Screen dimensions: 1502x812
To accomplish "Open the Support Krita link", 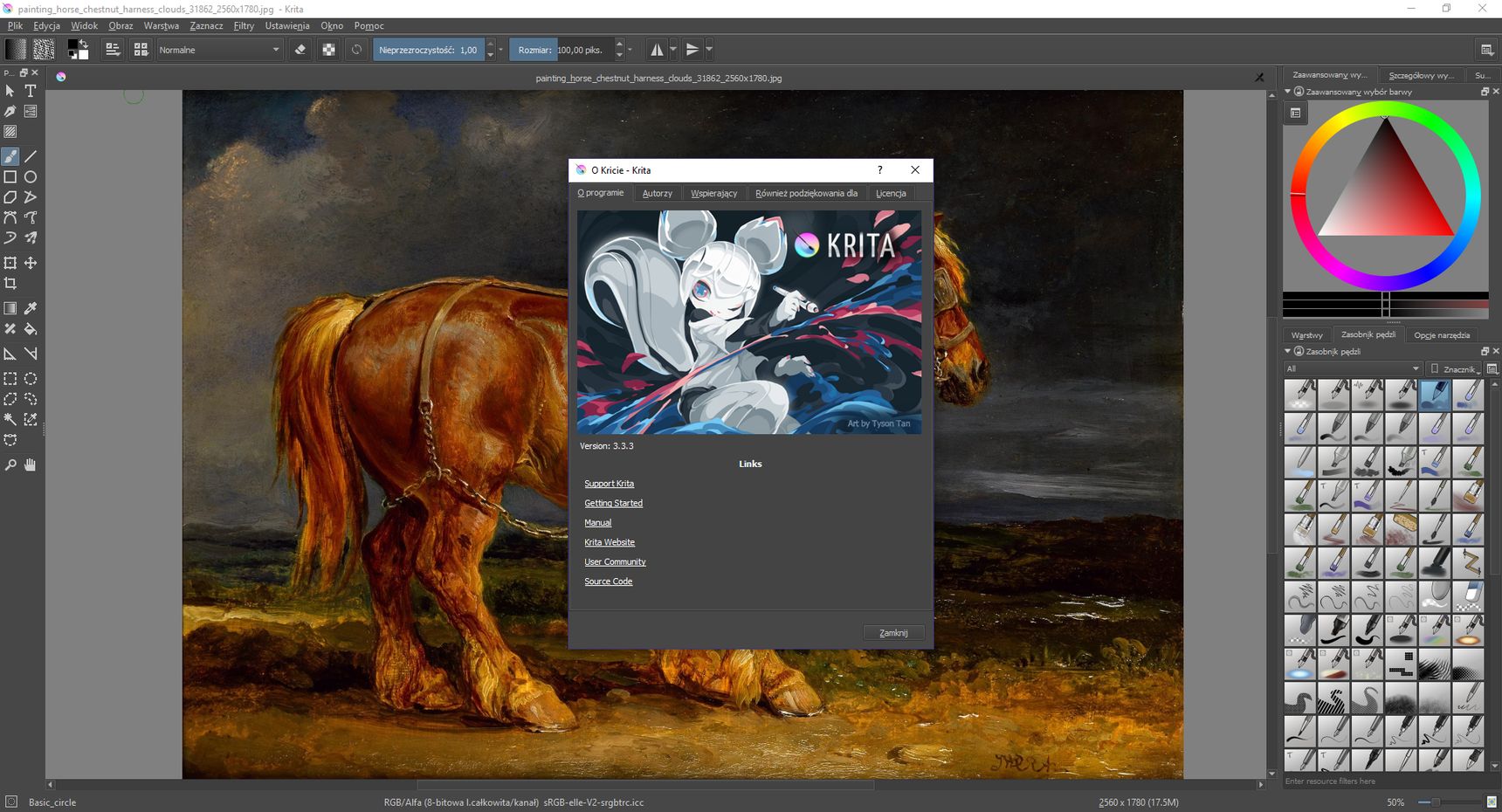I will (610, 484).
